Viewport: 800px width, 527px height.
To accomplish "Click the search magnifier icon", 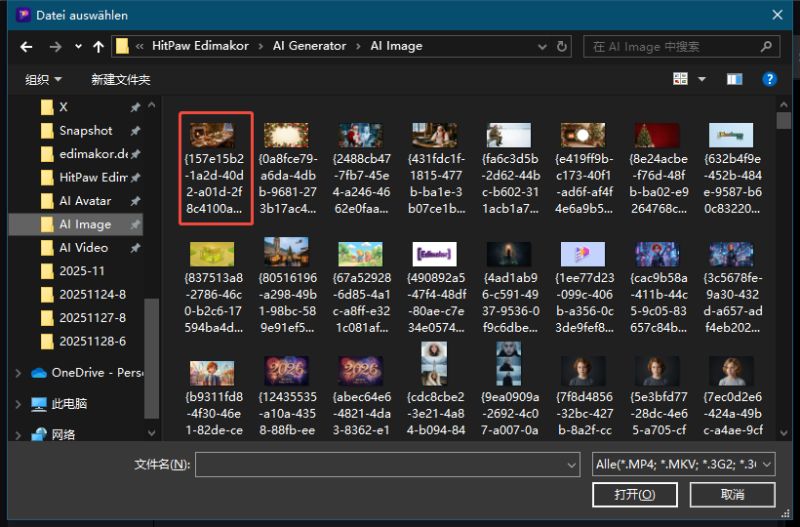I will point(767,46).
